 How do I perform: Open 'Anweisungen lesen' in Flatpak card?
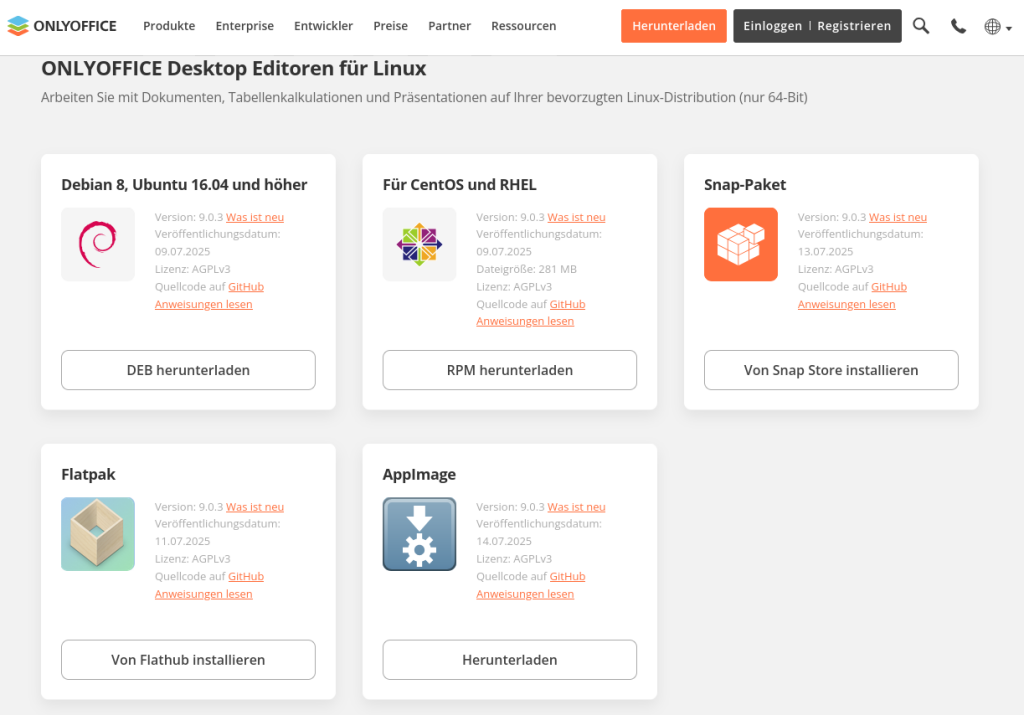[203, 594]
